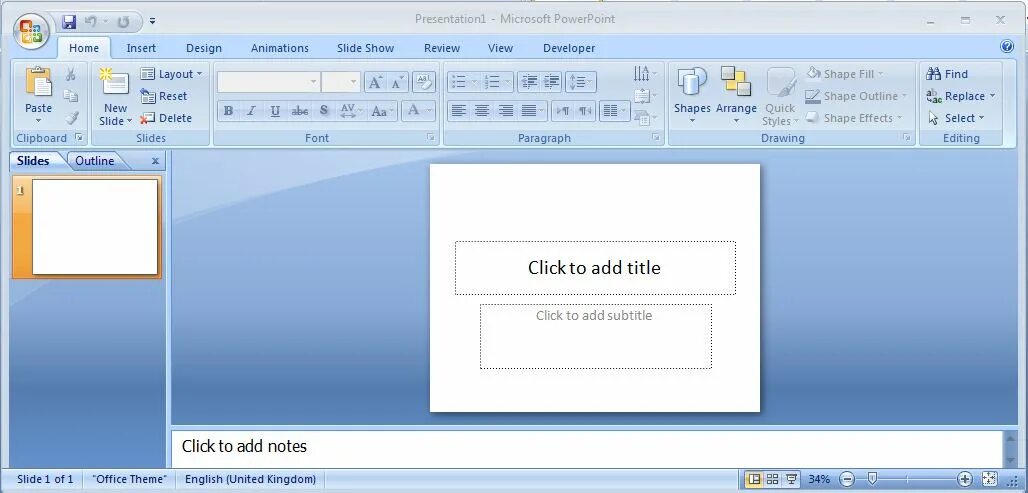Switch to Slide Sorter view icon

pyautogui.click(x=772, y=479)
